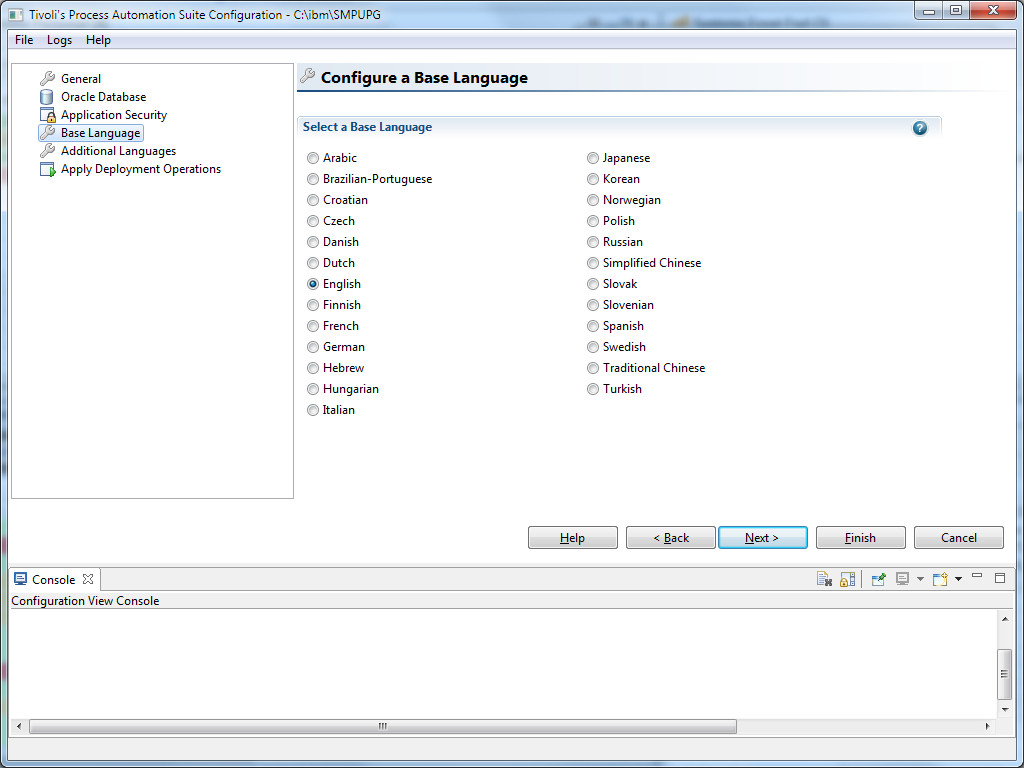Choose Finnish radio button
This screenshot has height=768, width=1024.
[313, 305]
